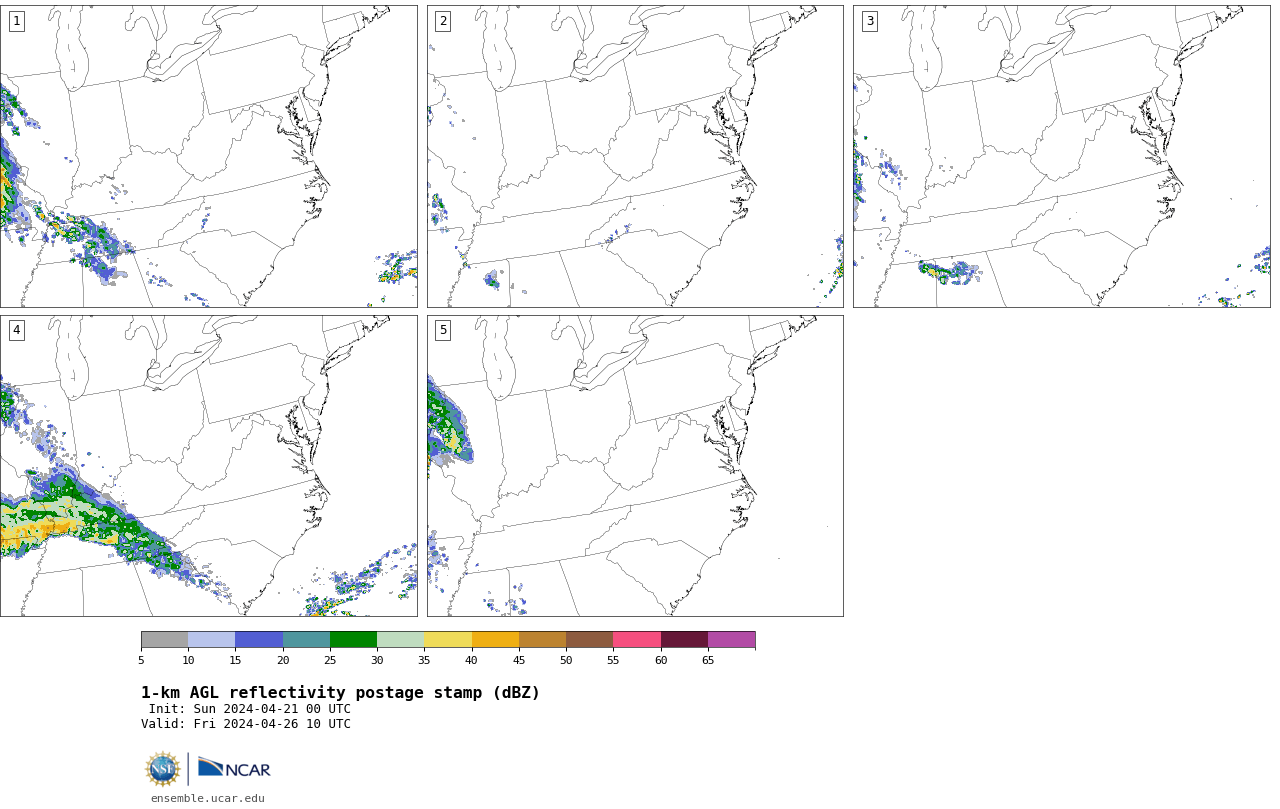Click the colorbar tick label 20
The width and height of the screenshot is (1280, 809).
click(283, 660)
